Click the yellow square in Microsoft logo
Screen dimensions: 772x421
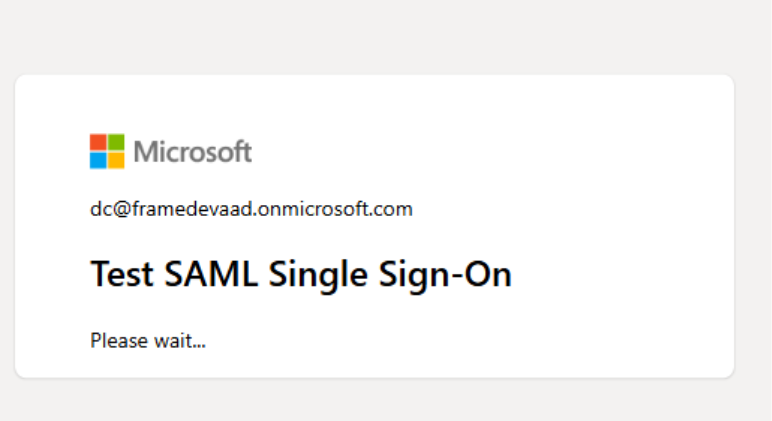pyautogui.click(x=116, y=160)
